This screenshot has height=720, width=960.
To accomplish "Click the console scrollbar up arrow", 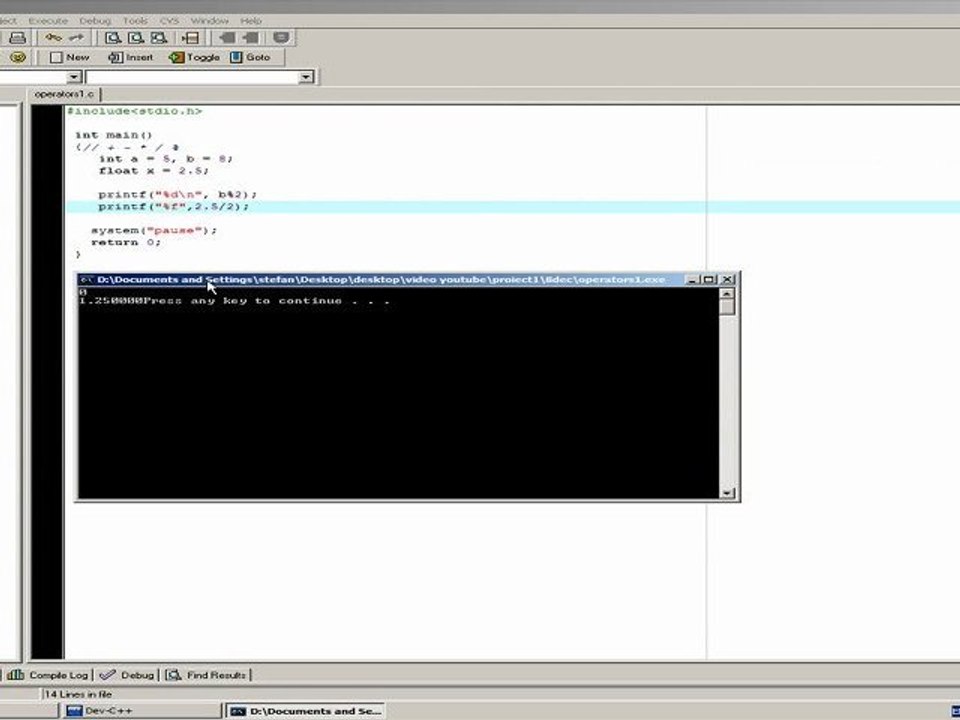I will [x=727, y=294].
